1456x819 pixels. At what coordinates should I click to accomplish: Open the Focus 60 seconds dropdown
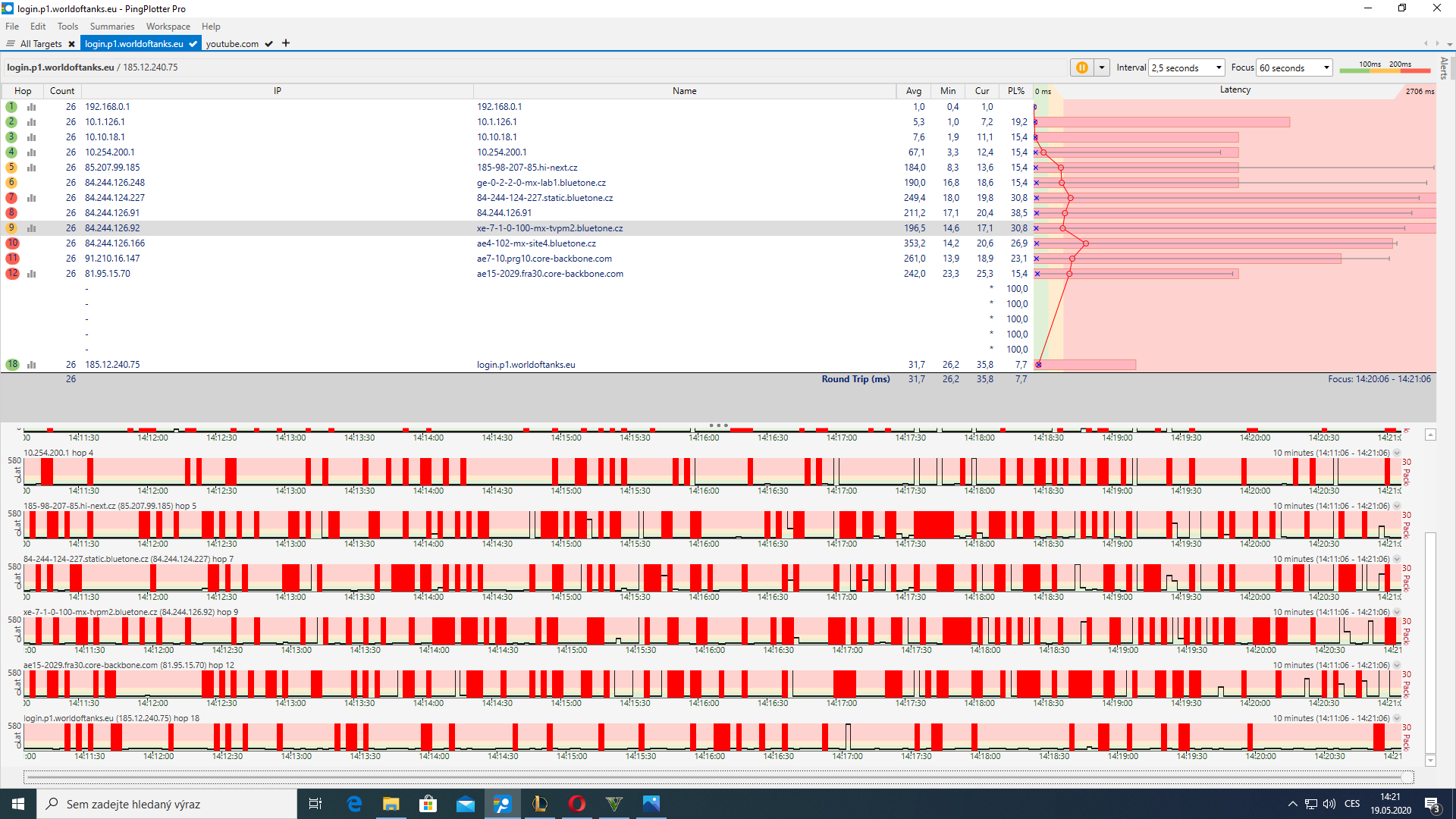click(1294, 67)
